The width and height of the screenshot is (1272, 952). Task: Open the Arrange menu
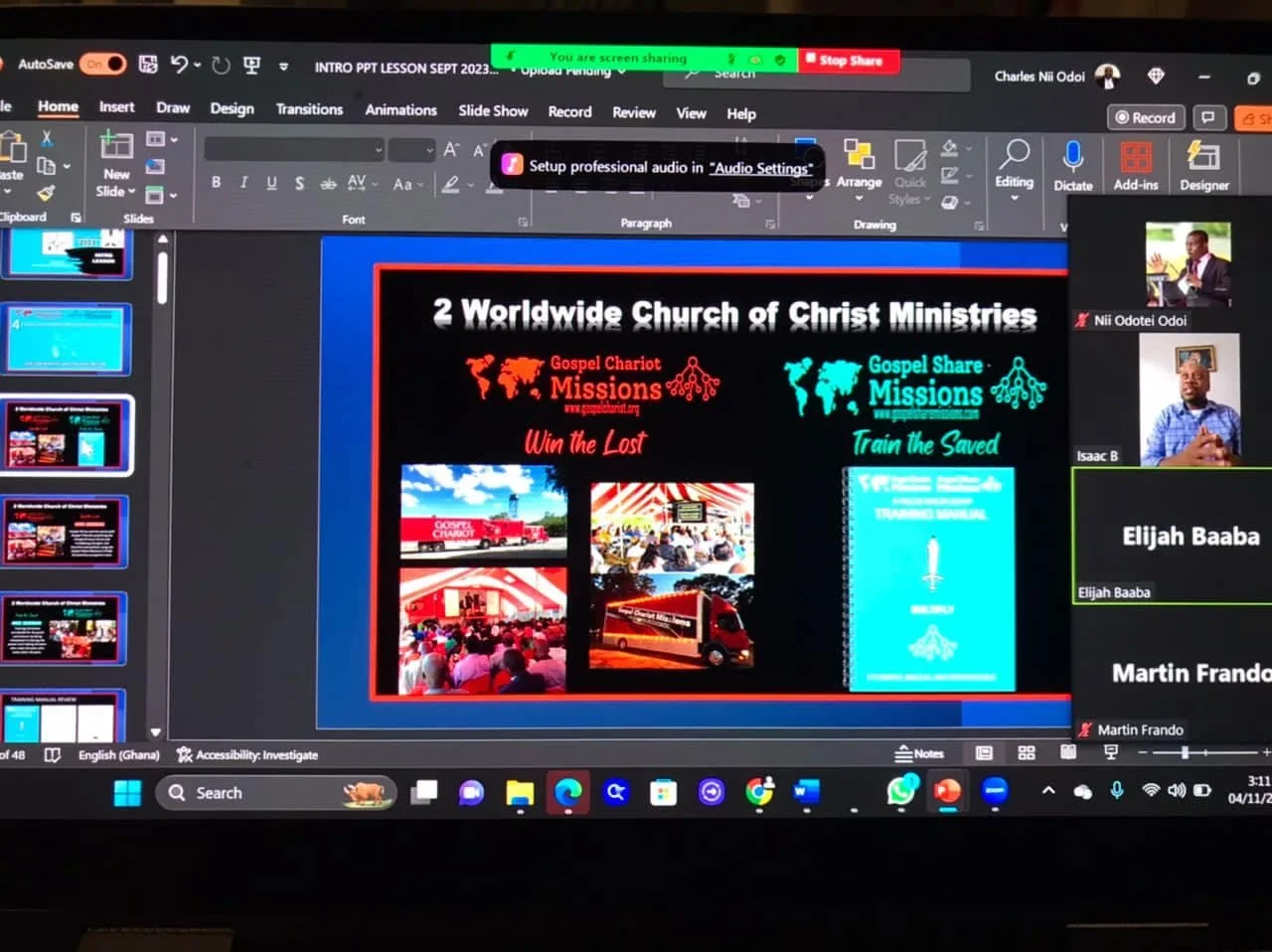[859, 169]
